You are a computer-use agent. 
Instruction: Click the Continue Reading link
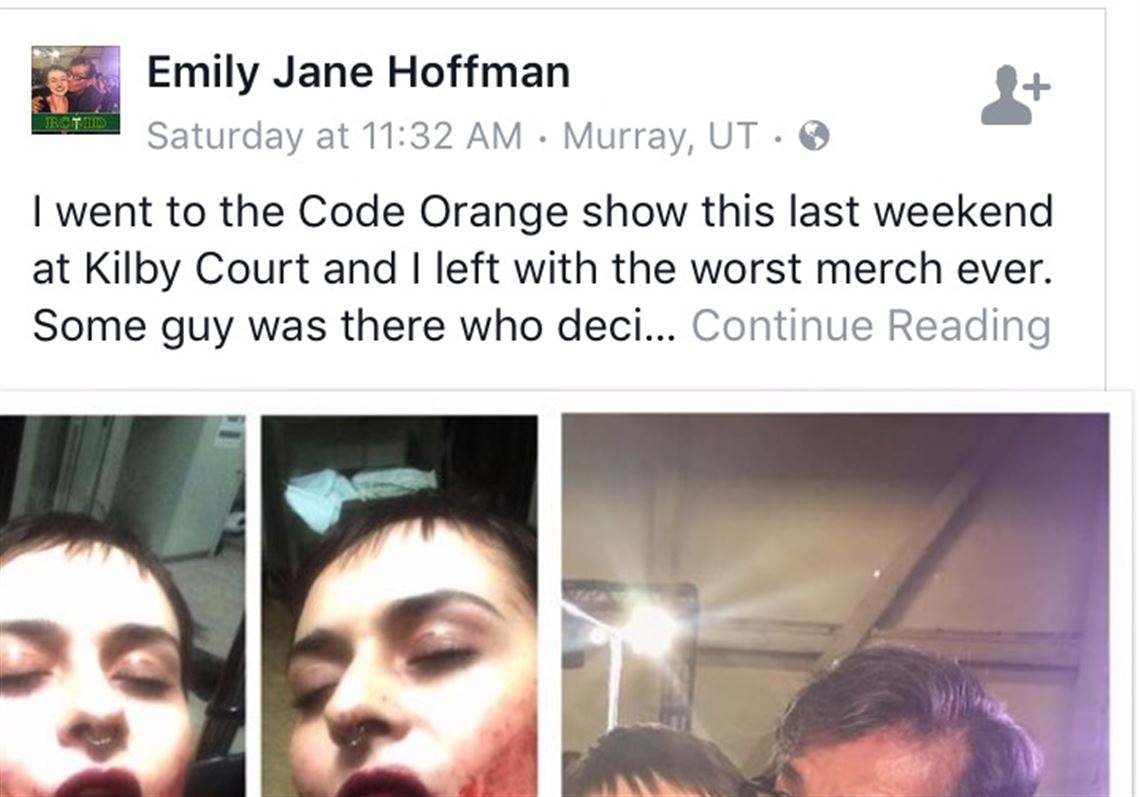[871, 325]
